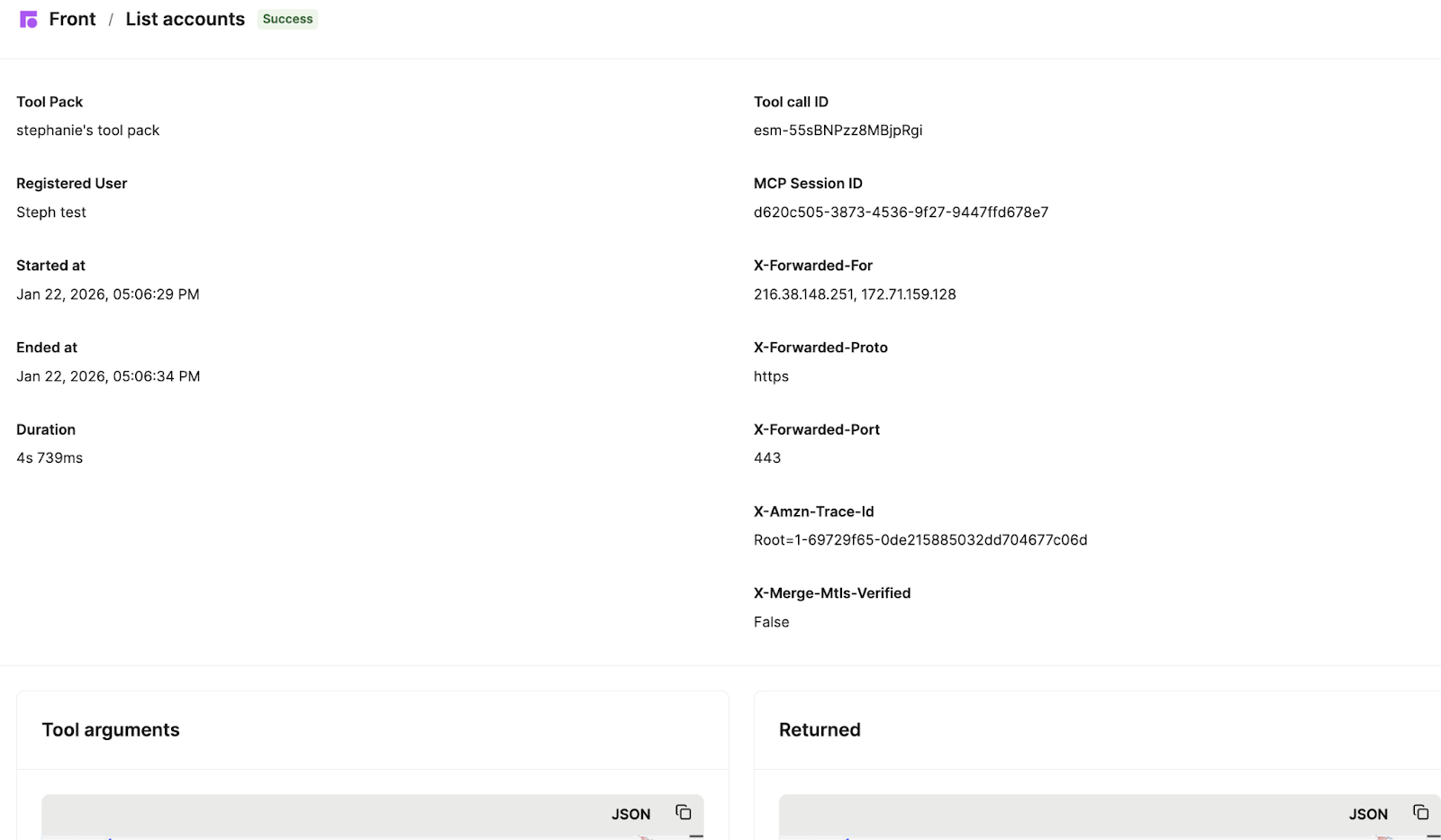Click the green Success status badge
Viewport: 1441px width, 840px height.
pos(287,18)
